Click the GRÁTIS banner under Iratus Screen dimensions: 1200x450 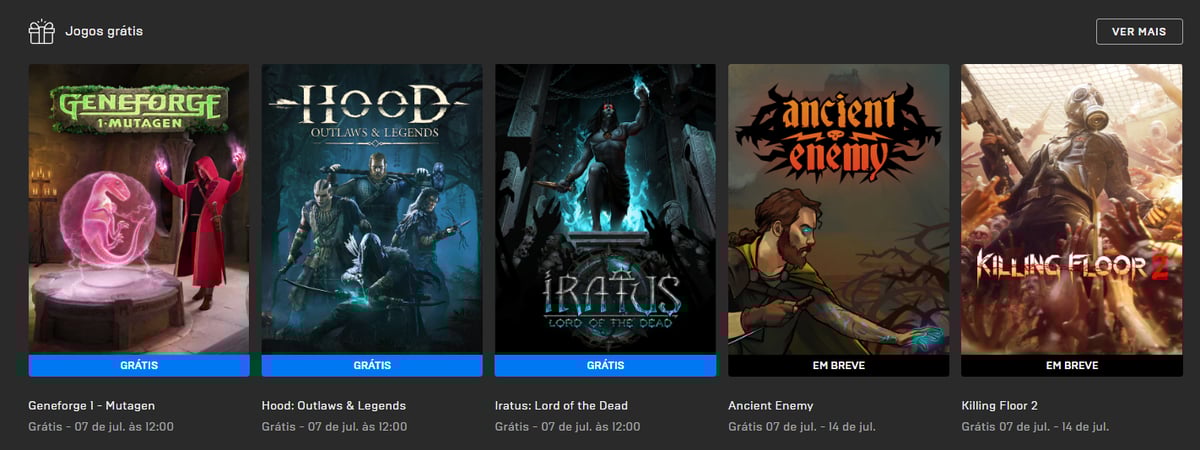click(605, 365)
